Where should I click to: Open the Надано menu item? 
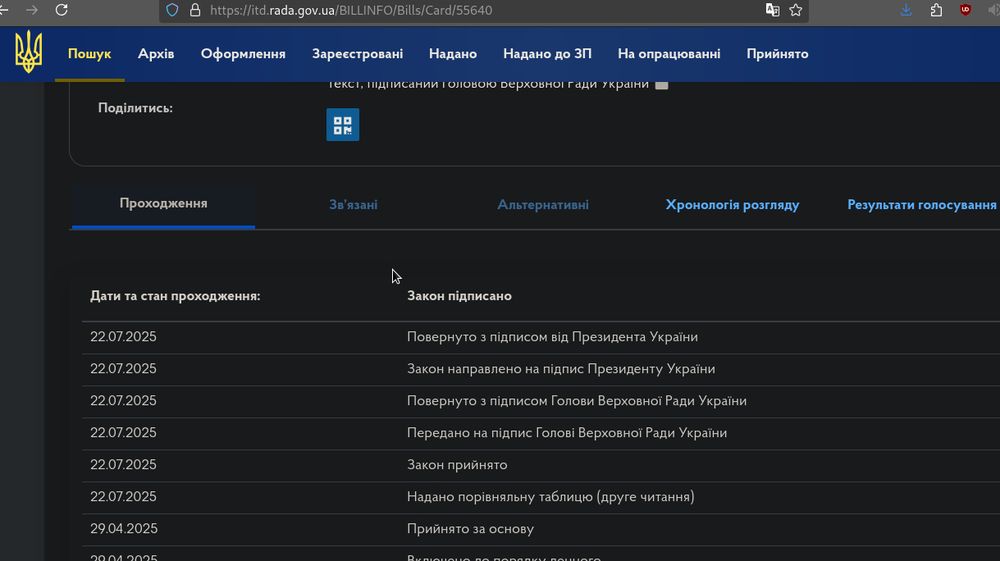click(x=453, y=54)
